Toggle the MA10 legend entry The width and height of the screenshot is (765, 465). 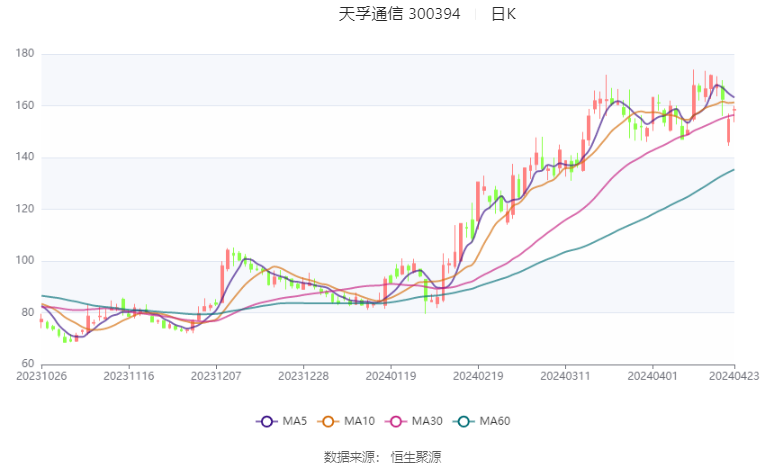tap(346, 422)
